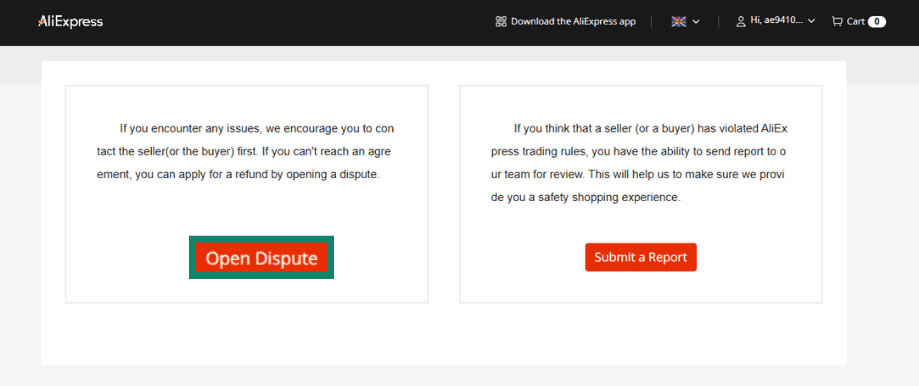The width and height of the screenshot is (919, 386).
Task: Expand the account dropdown chevron
Action: [812, 22]
